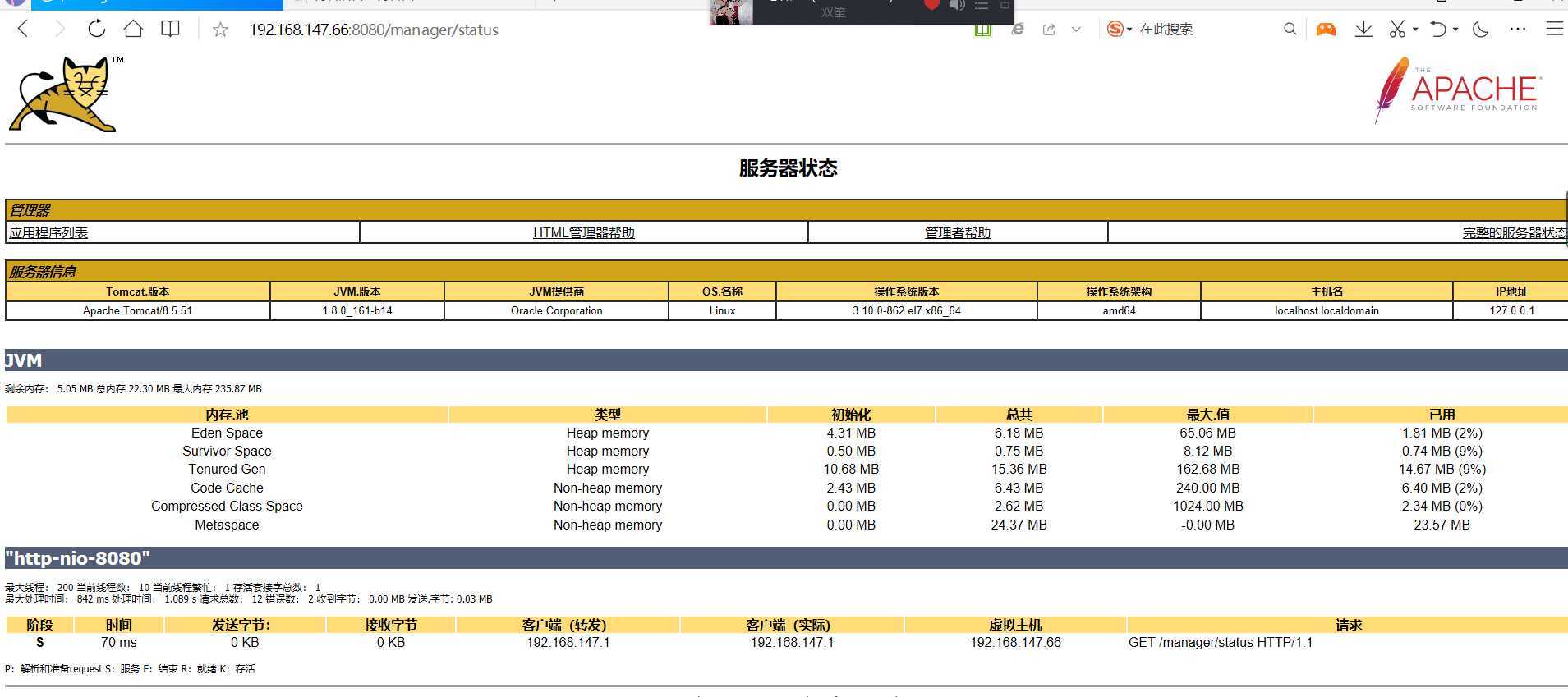Click the browser back arrow
The image size is (1568, 697).
point(23,30)
